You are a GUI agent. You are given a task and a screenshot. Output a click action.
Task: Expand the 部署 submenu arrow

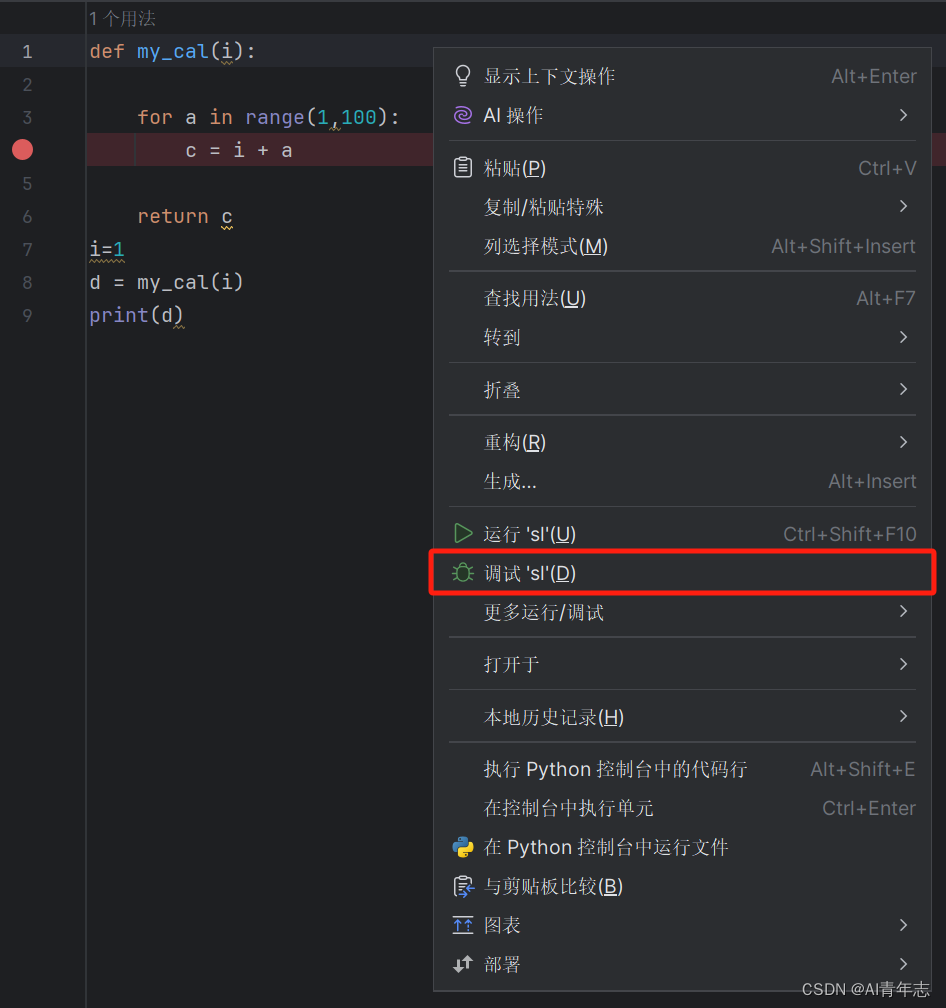[904, 964]
